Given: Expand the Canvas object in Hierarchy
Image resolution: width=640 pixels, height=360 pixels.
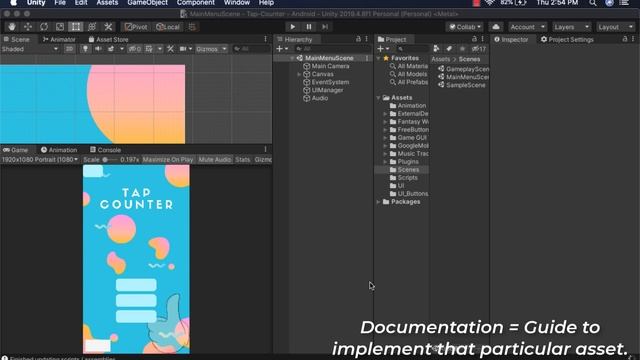Looking at the screenshot, I should tap(299, 74).
